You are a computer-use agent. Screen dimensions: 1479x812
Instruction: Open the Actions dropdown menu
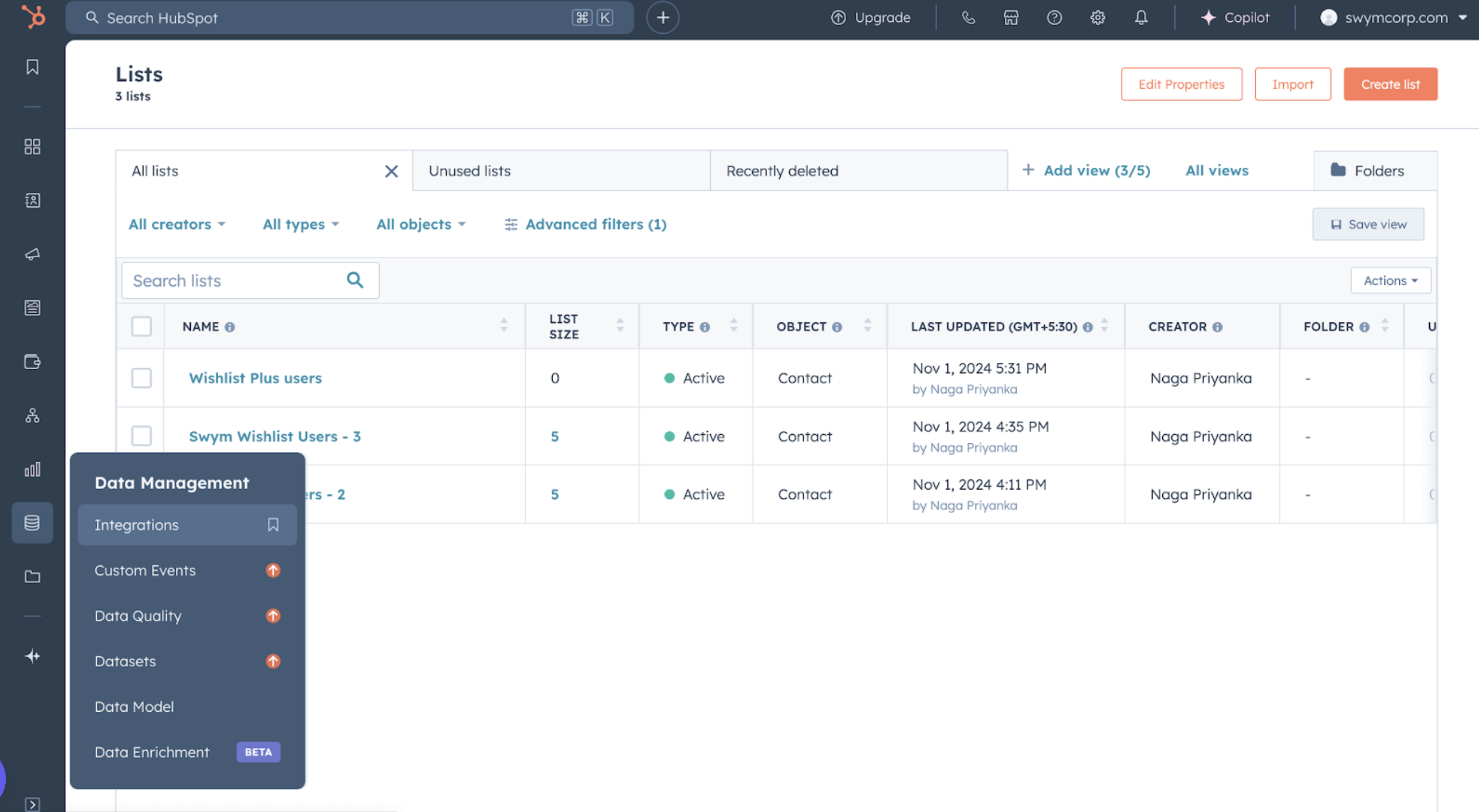(x=1390, y=281)
